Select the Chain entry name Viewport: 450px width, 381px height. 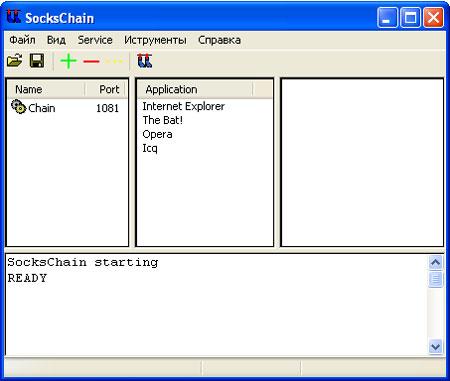(42, 108)
